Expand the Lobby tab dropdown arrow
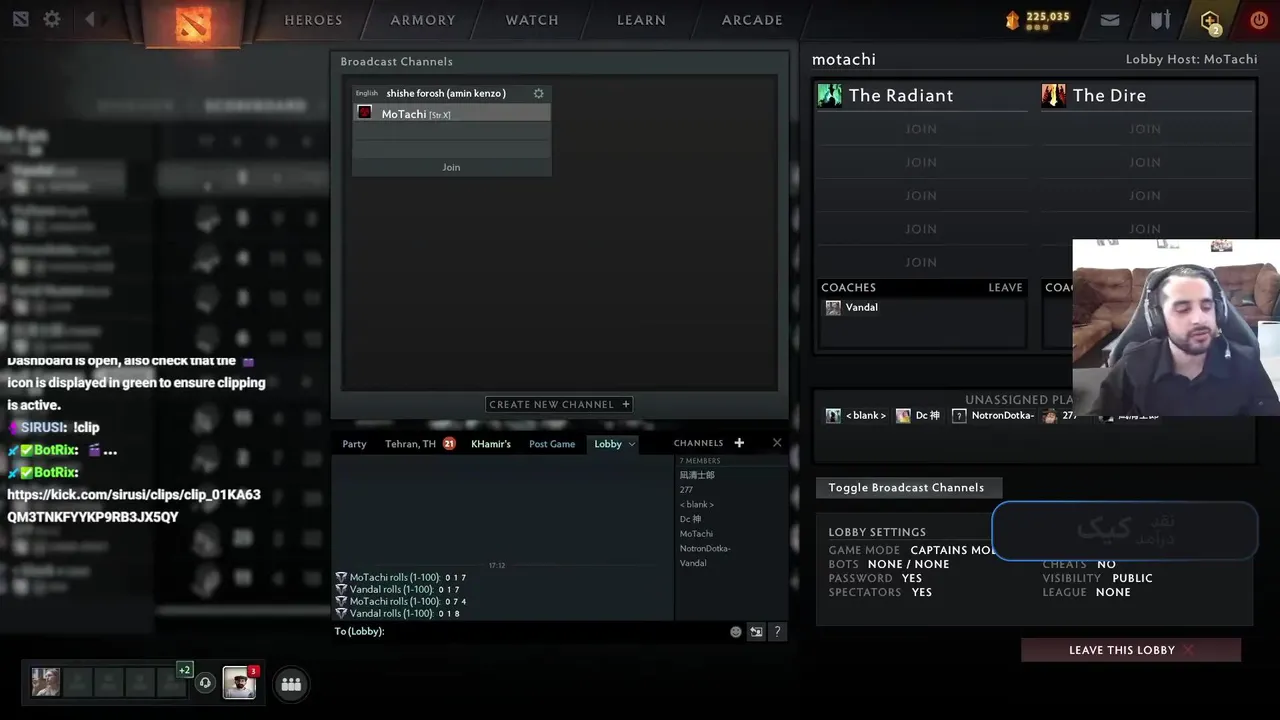 point(632,444)
